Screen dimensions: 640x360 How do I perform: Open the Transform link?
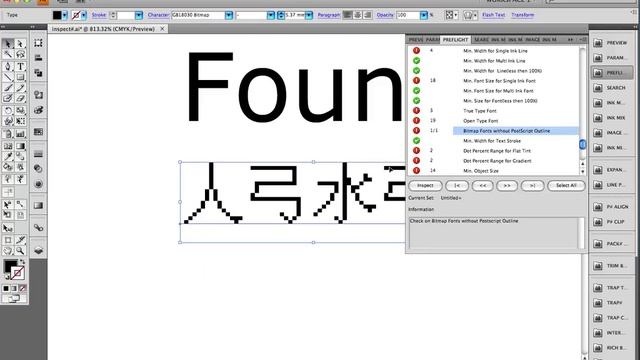(522, 15)
